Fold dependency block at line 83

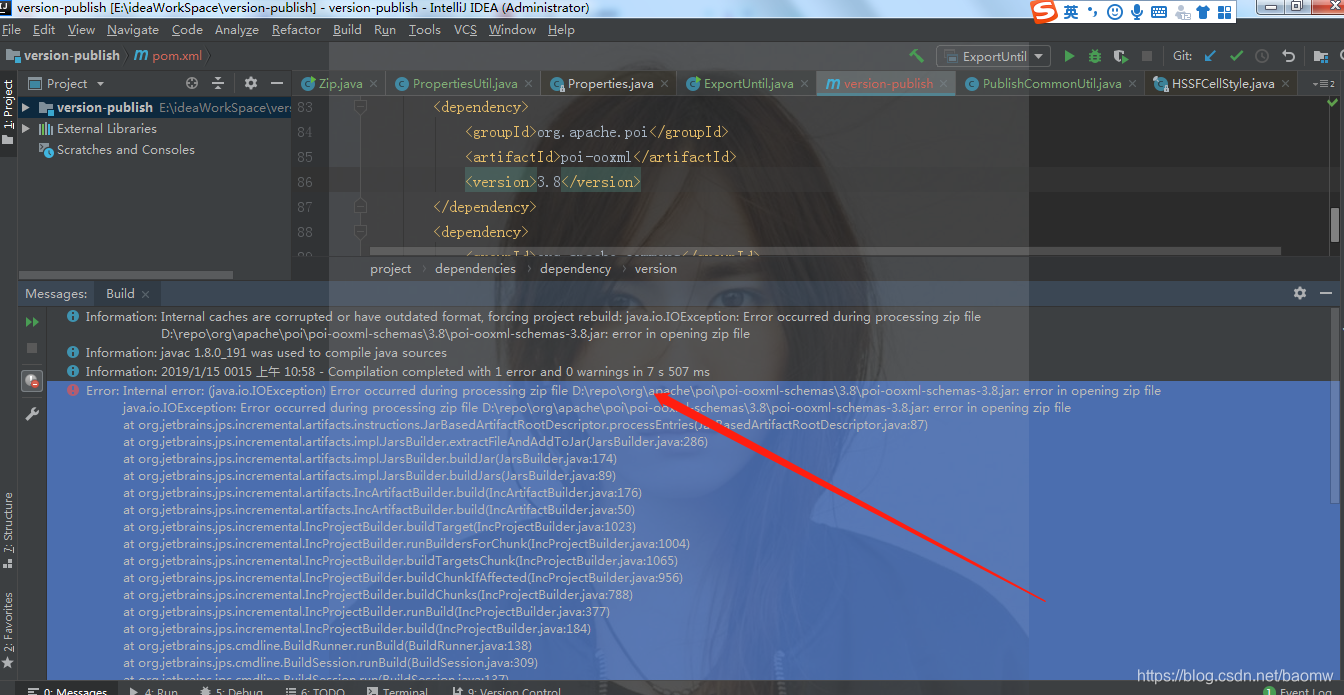[360, 106]
